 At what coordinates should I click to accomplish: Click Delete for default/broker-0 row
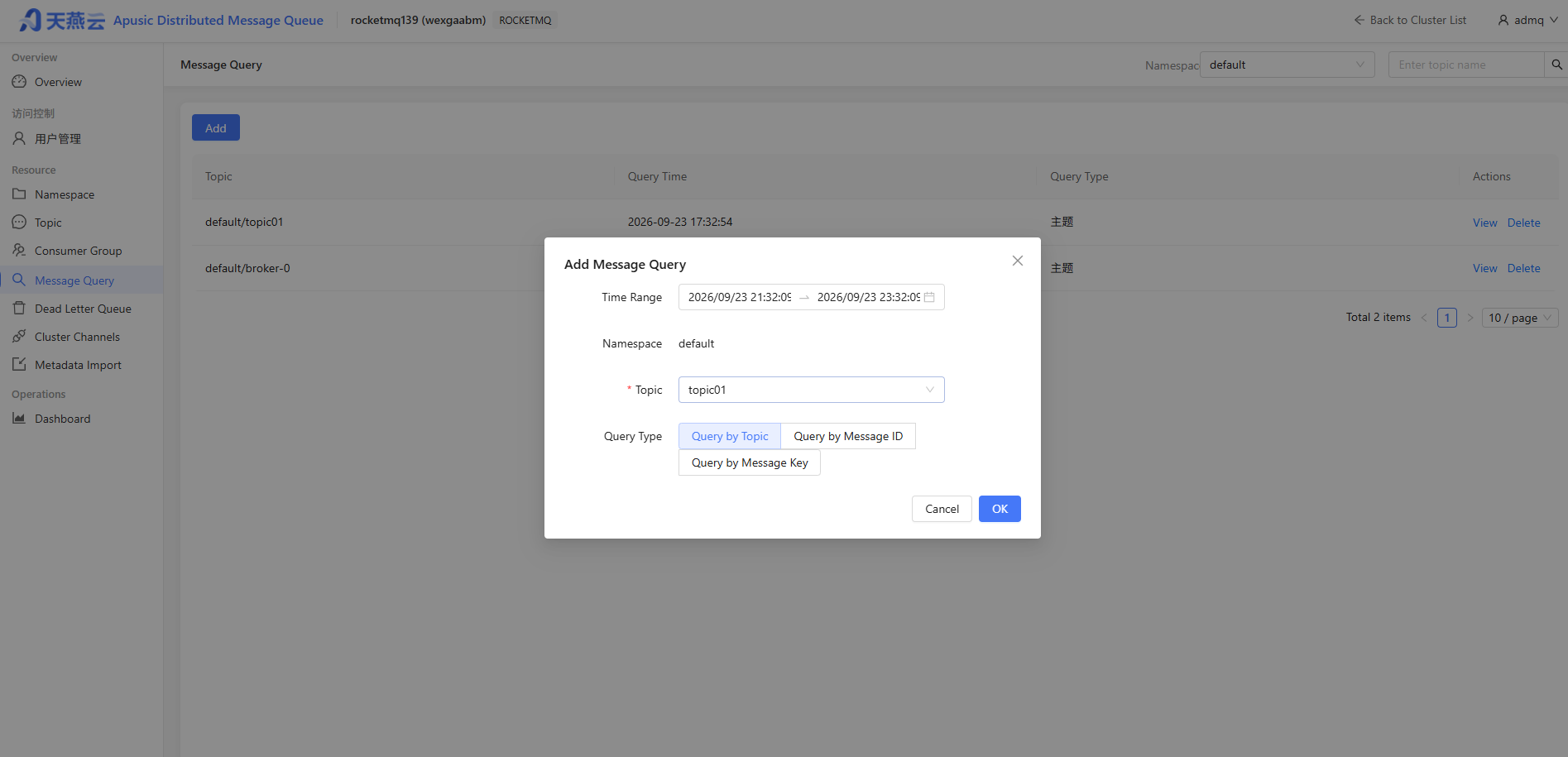1523,268
